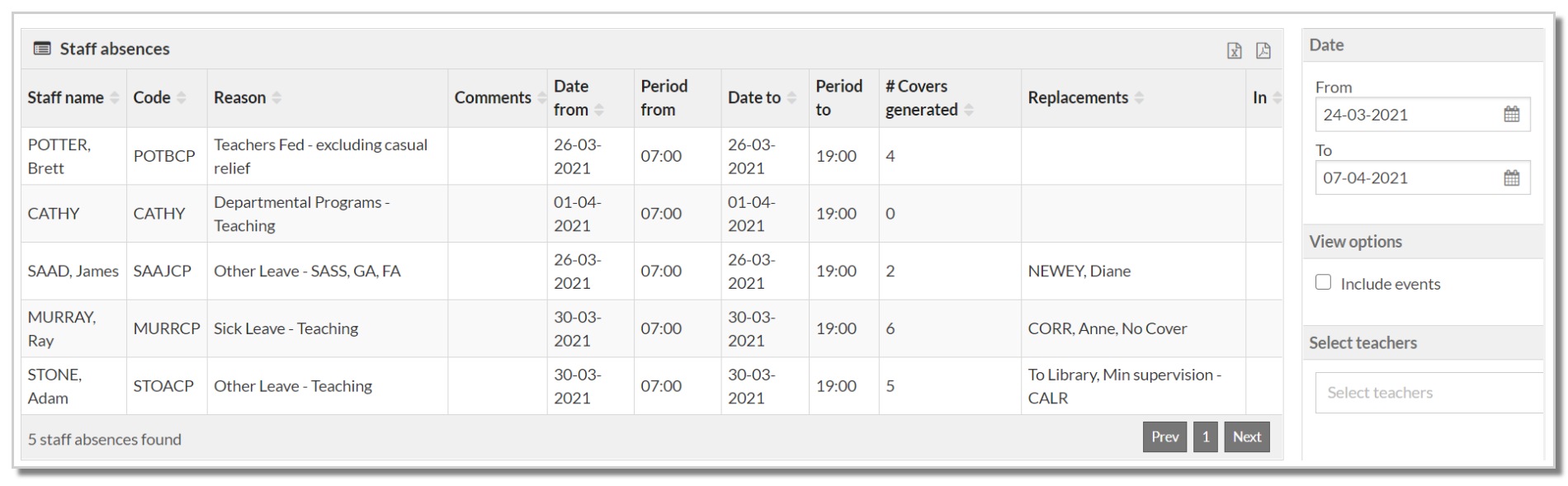This screenshot has height=486, width=1568.
Task: Open the Select teachers dropdown
Action: 1428,393
